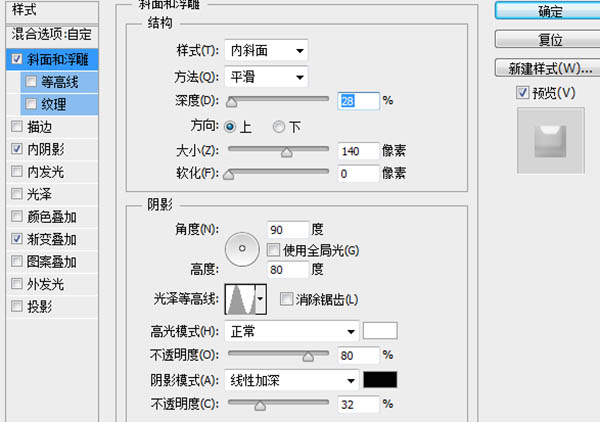Expand the 光泽等高线 preset arrow
This screenshot has height=422, width=600.
(261, 299)
